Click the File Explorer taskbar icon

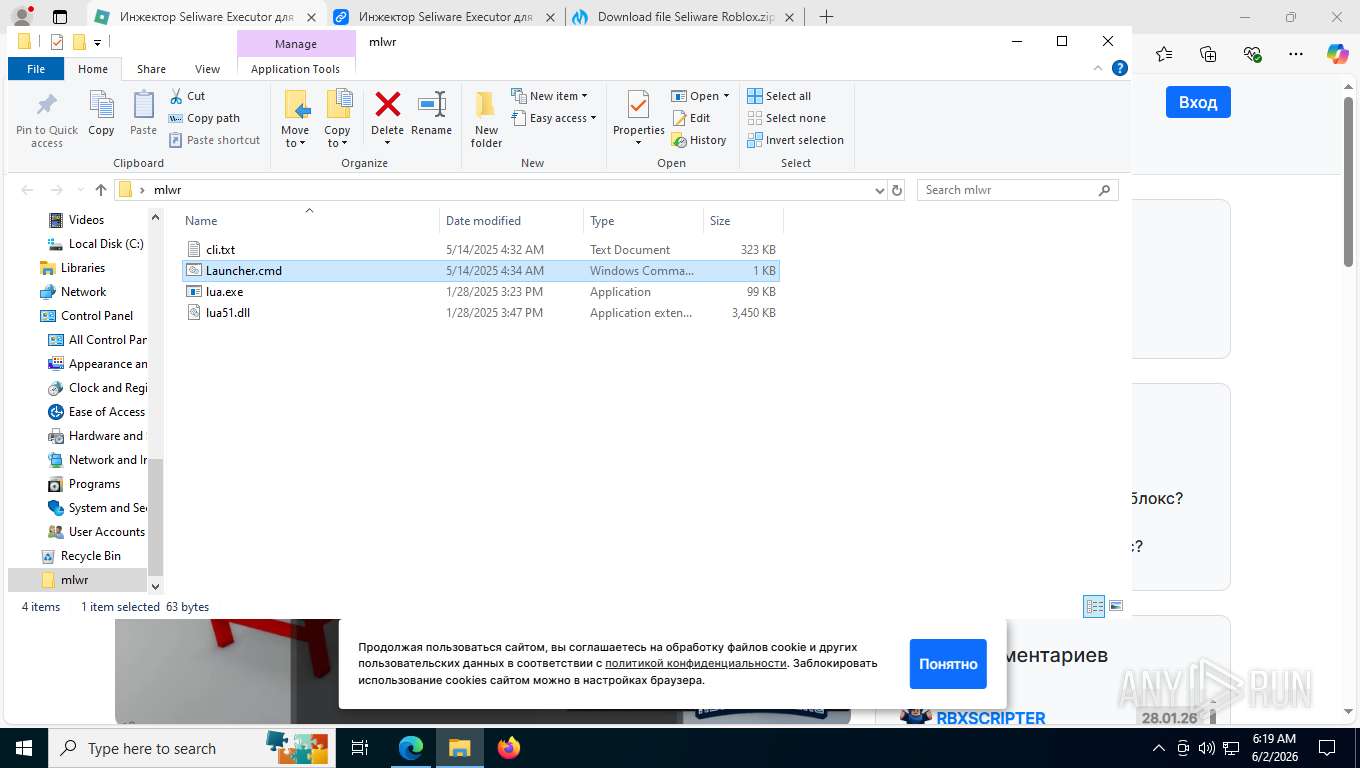pyautogui.click(x=460, y=748)
